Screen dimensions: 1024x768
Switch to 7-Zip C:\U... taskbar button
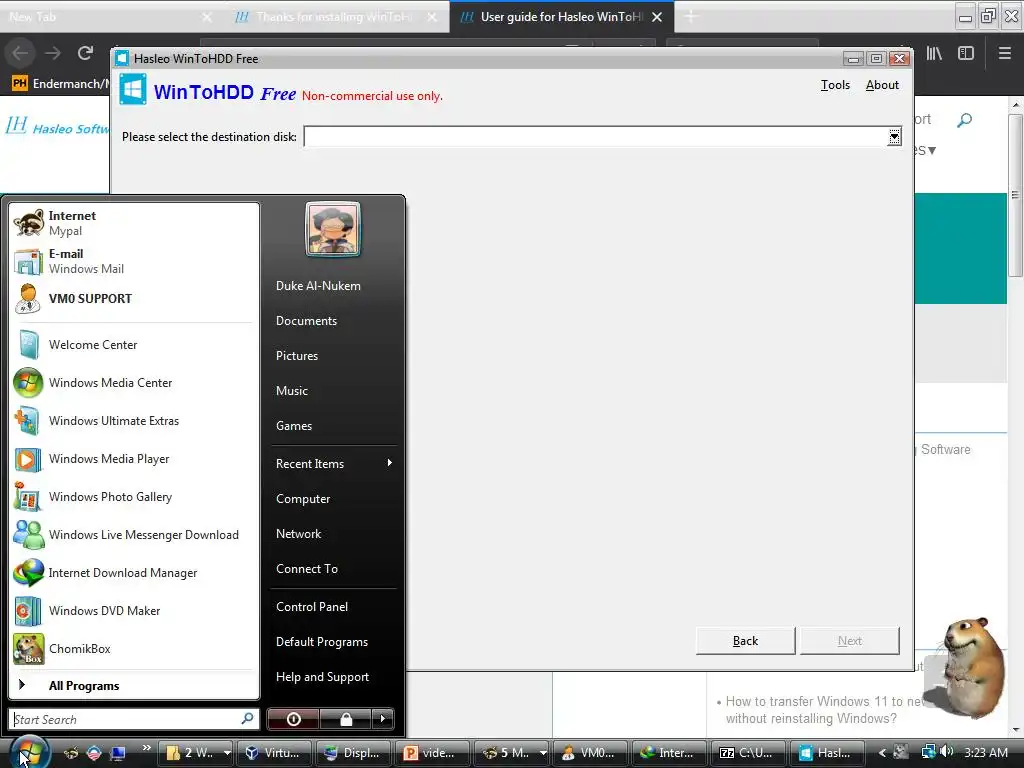(x=748, y=752)
